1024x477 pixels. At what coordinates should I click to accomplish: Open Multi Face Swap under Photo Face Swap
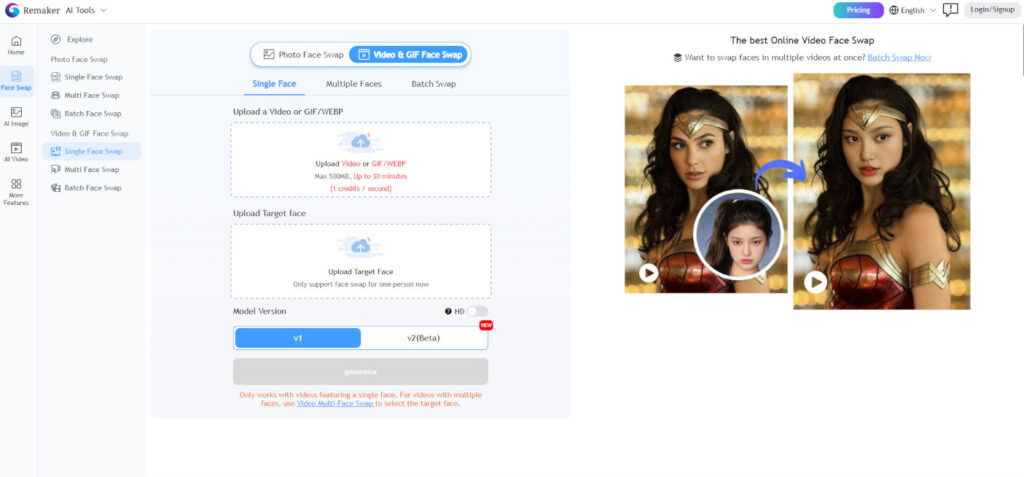coord(86,95)
